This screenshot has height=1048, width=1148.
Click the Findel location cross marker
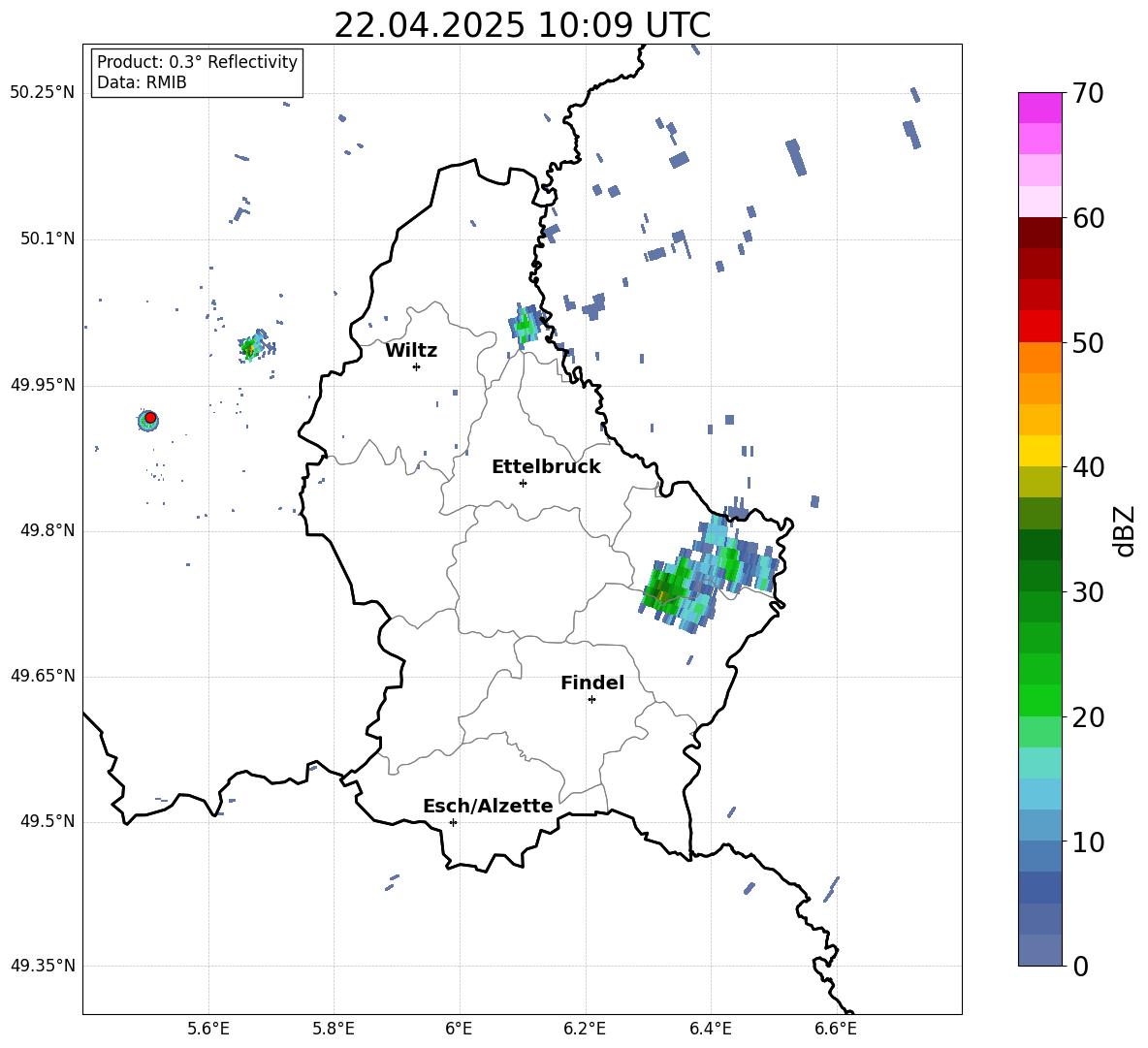pos(591,700)
